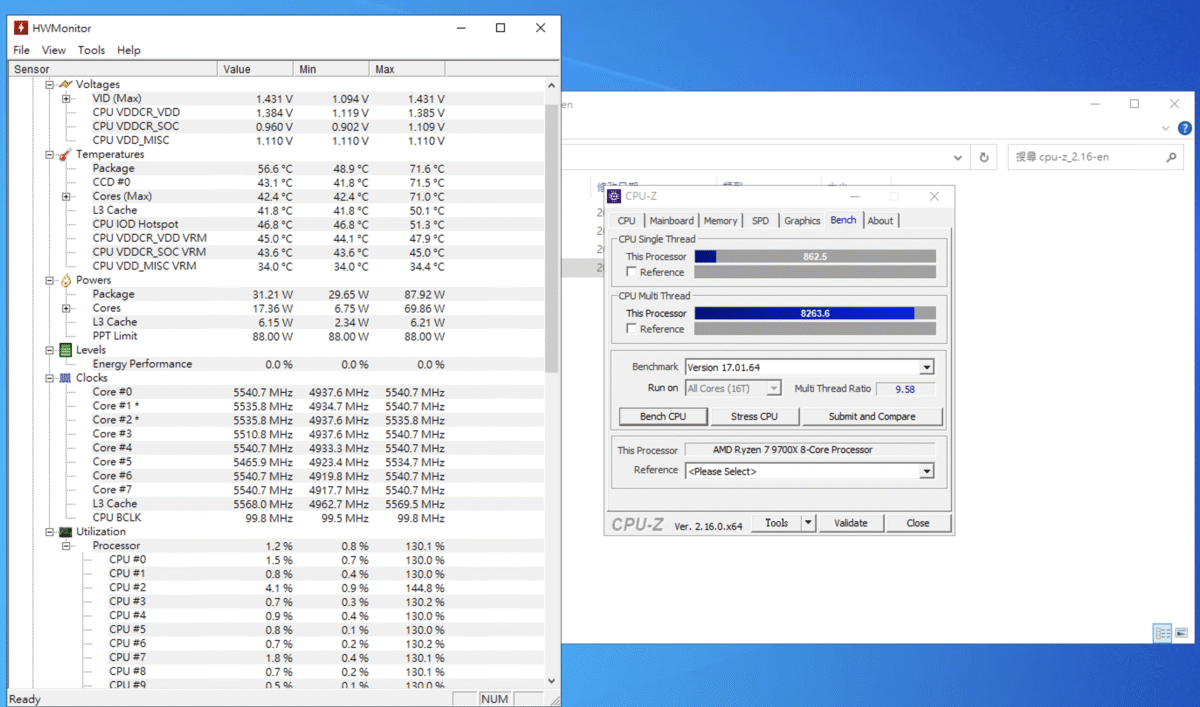Open the View menu in HWMonitor
The height and width of the screenshot is (707, 1200).
(x=54, y=50)
